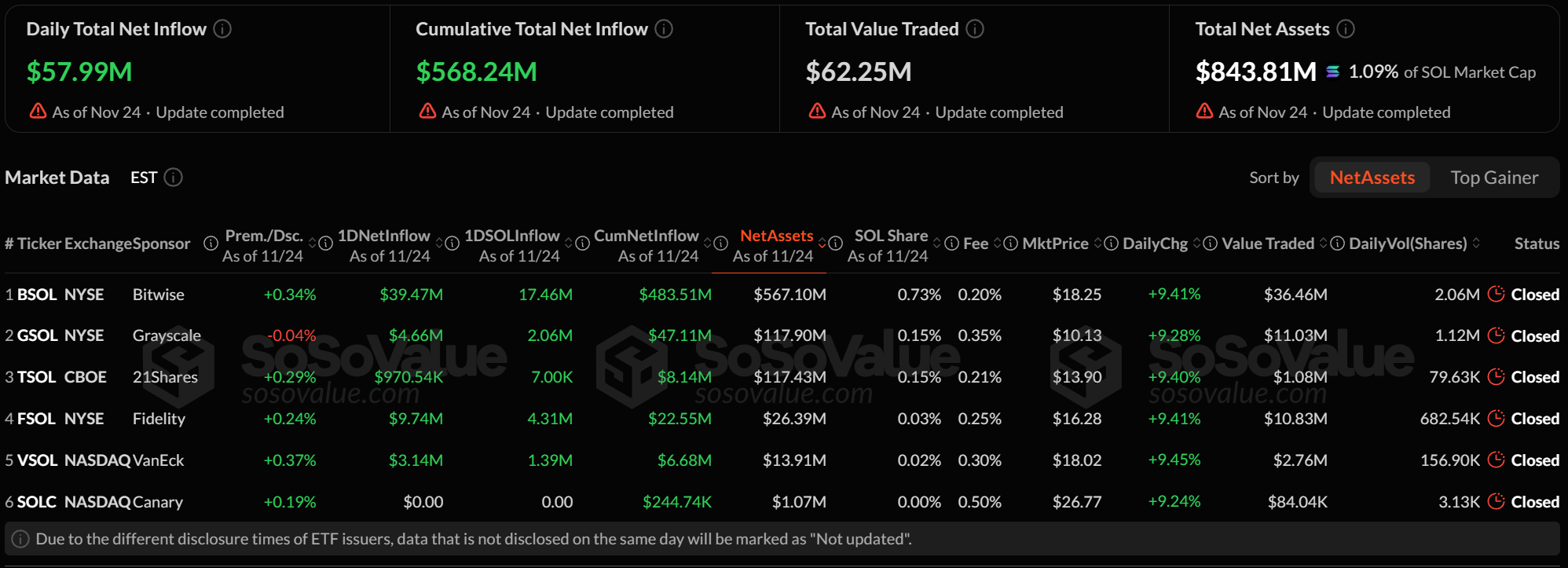Image resolution: width=1568 pixels, height=568 pixels.
Task: Click the Grayscale sponsor name
Action: [x=167, y=335]
